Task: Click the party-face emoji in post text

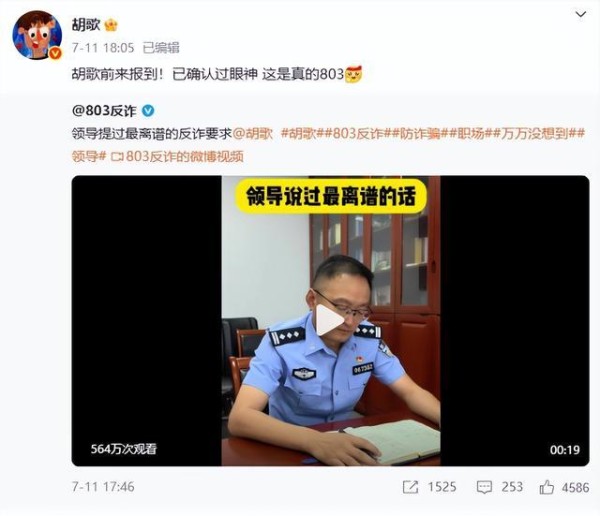Action: coord(353,74)
